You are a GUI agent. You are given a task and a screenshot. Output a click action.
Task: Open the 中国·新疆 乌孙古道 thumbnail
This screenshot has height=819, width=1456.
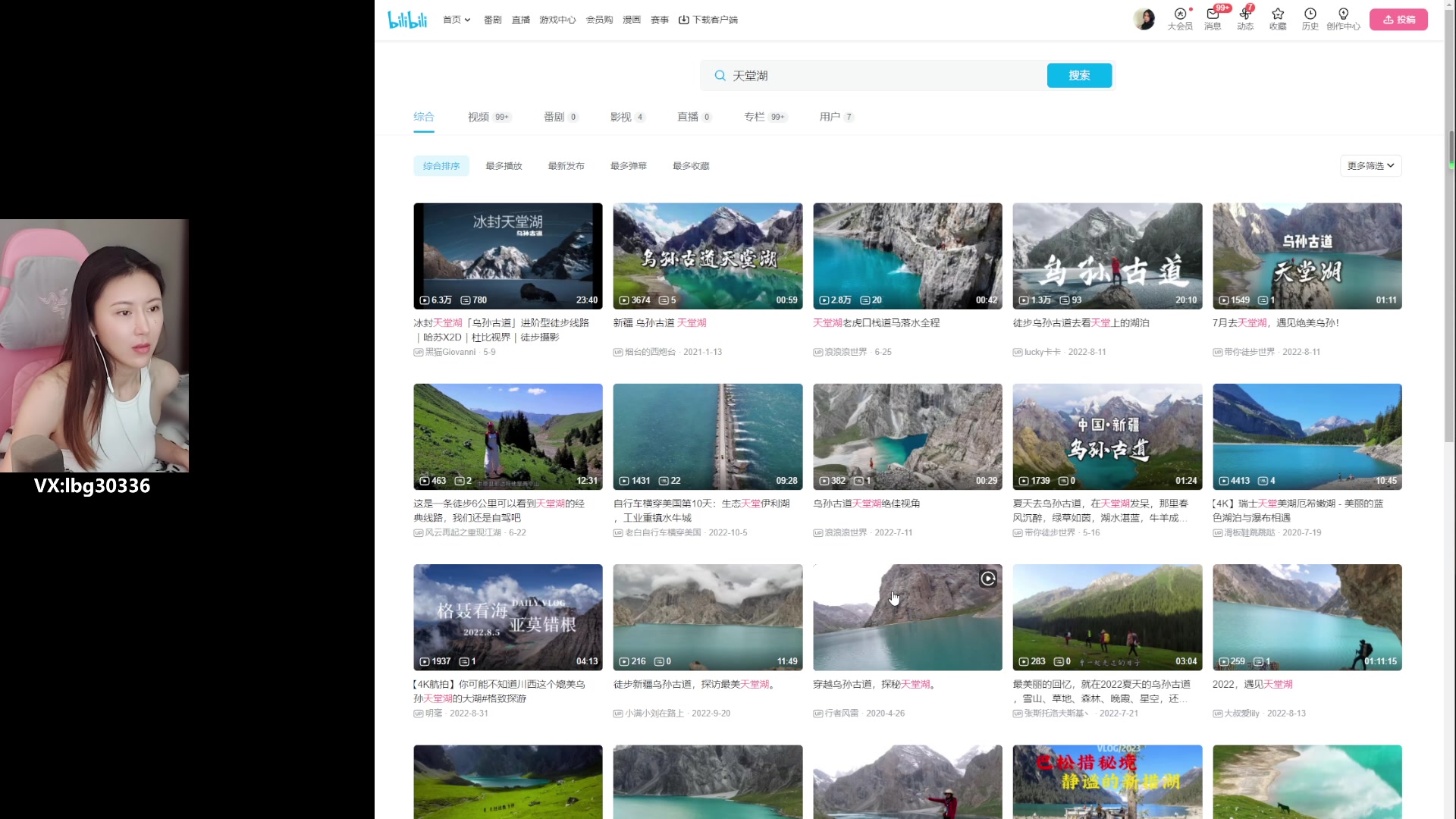1107,436
